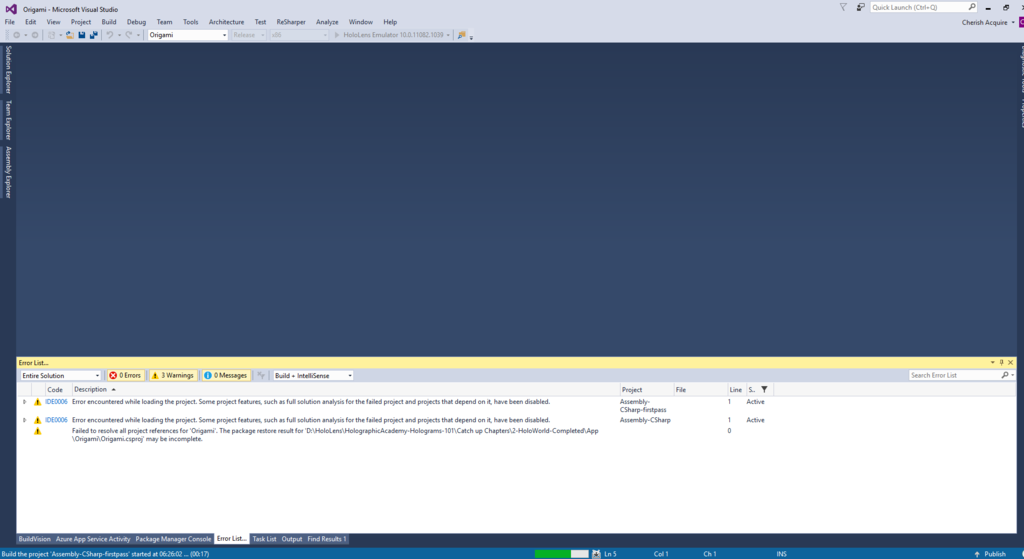The image size is (1024, 559).
Task: Click Publish in the status bar
Action: coord(995,554)
